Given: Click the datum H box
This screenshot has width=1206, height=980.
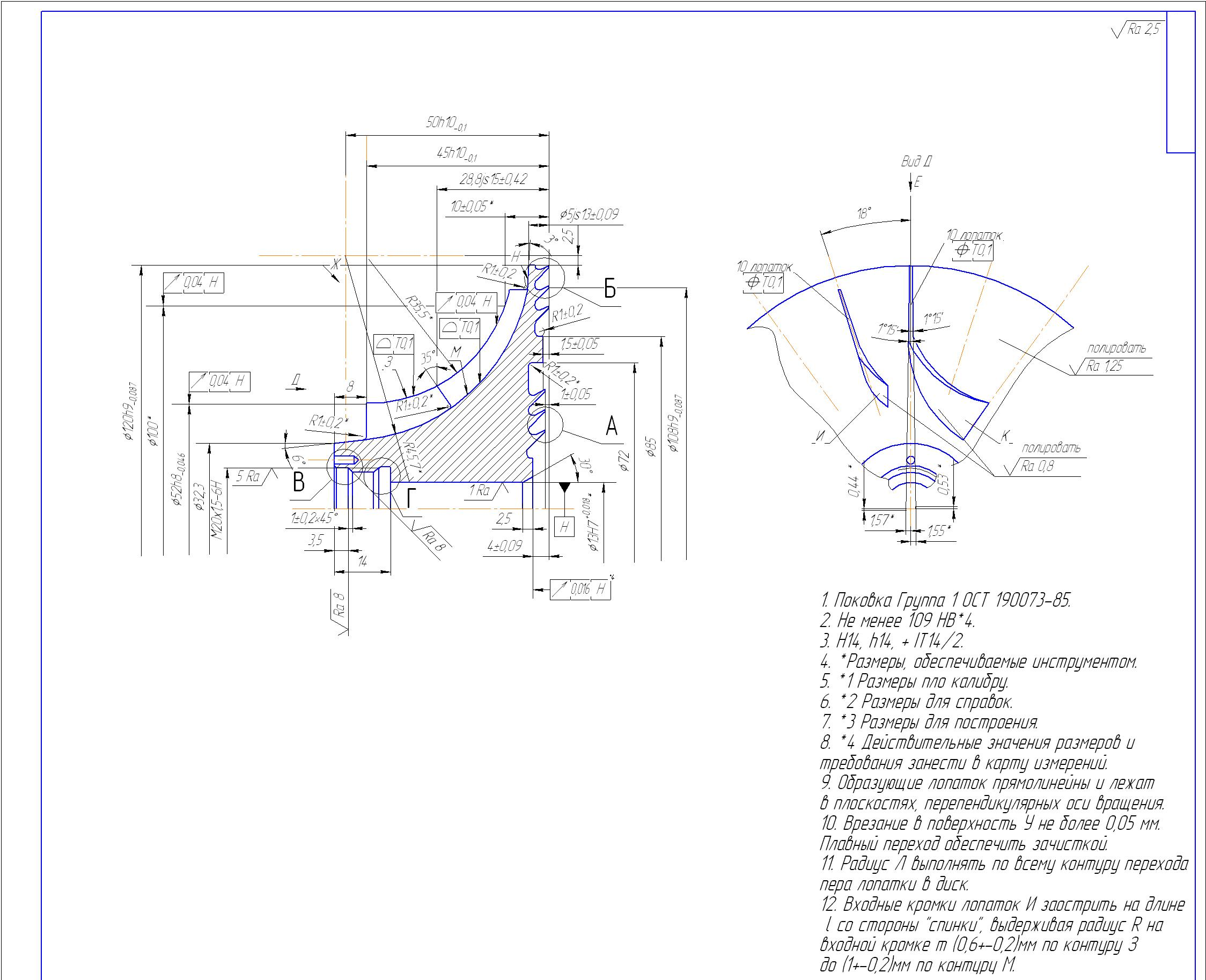Looking at the screenshot, I should (x=563, y=527).
